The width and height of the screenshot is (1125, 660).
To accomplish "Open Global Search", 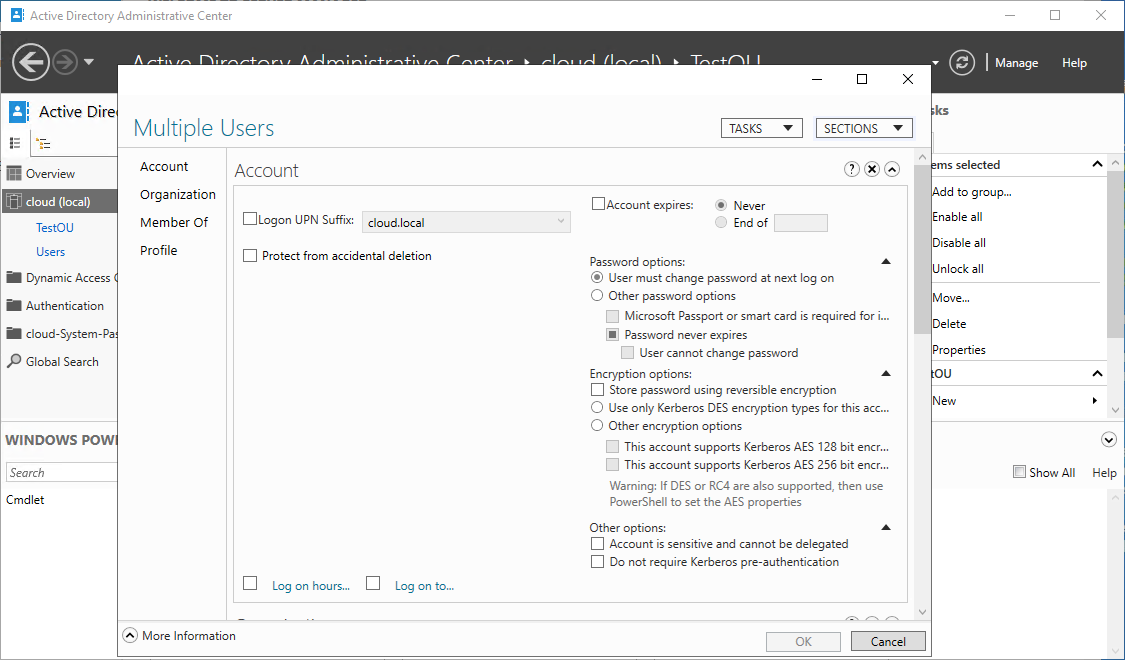I will click(62, 362).
